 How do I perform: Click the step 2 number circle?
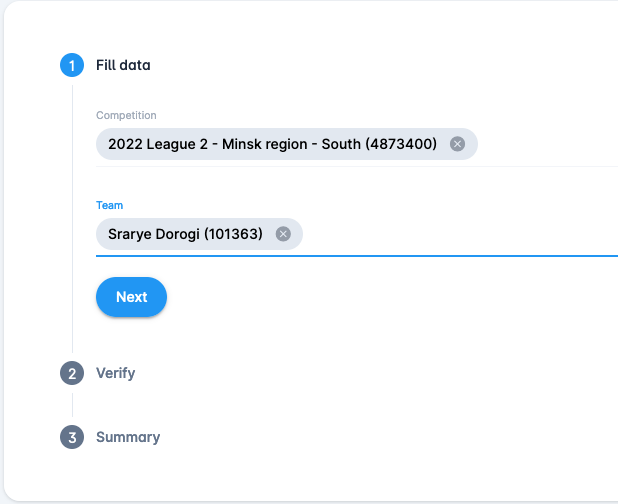(x=72, y=374)
